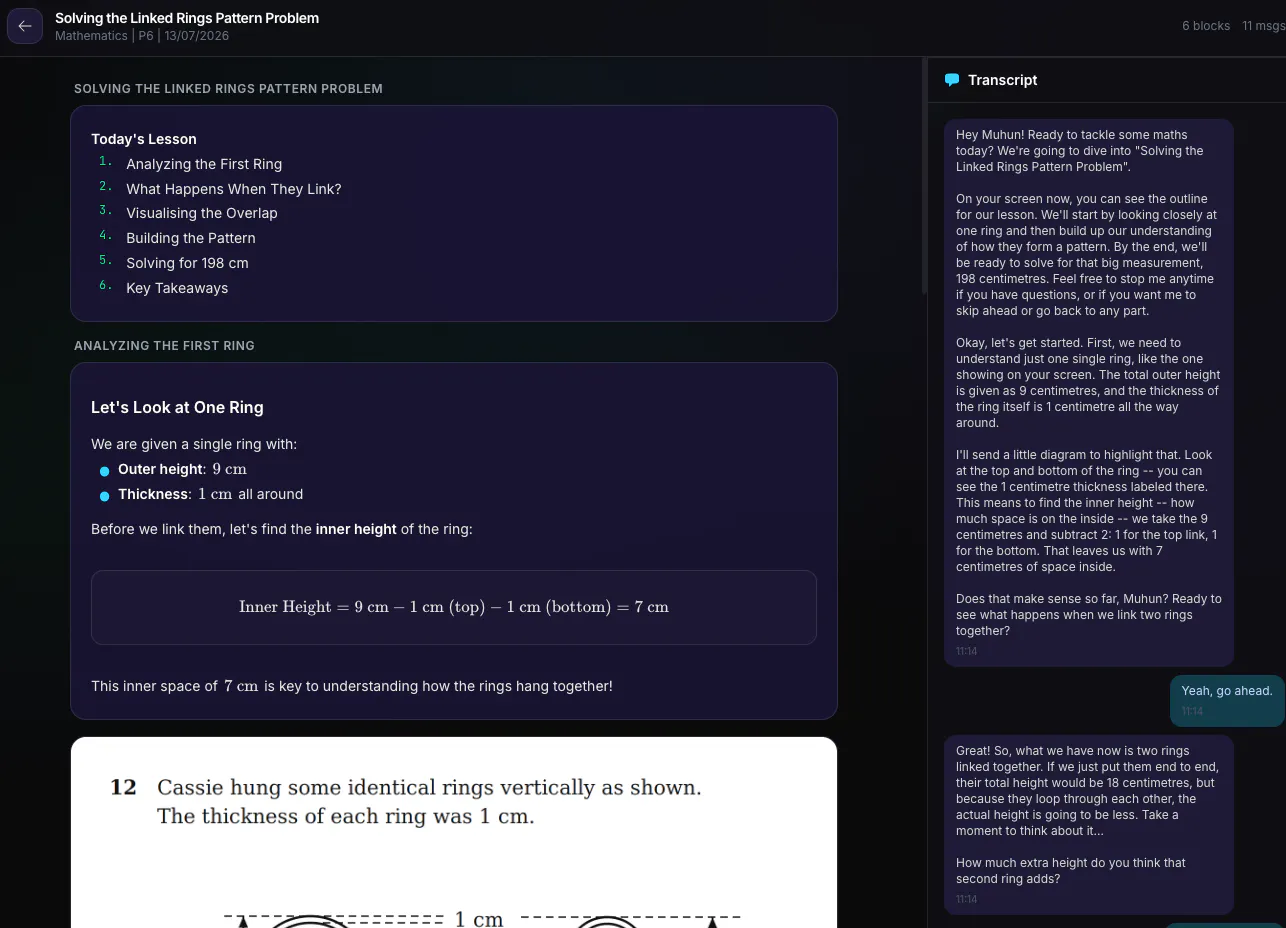The height and width of the screenshot is (928, 1286).
Task: Open outline item What Happens When They Link?
Action: tap(234, 189)
